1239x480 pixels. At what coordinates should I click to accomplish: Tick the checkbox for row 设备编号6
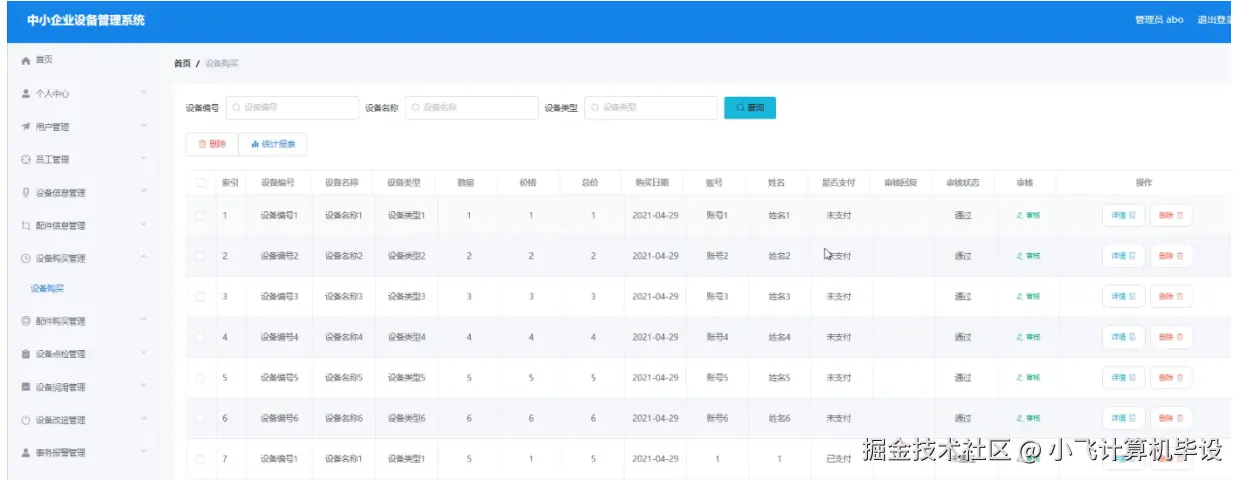[x=201, y=418]
